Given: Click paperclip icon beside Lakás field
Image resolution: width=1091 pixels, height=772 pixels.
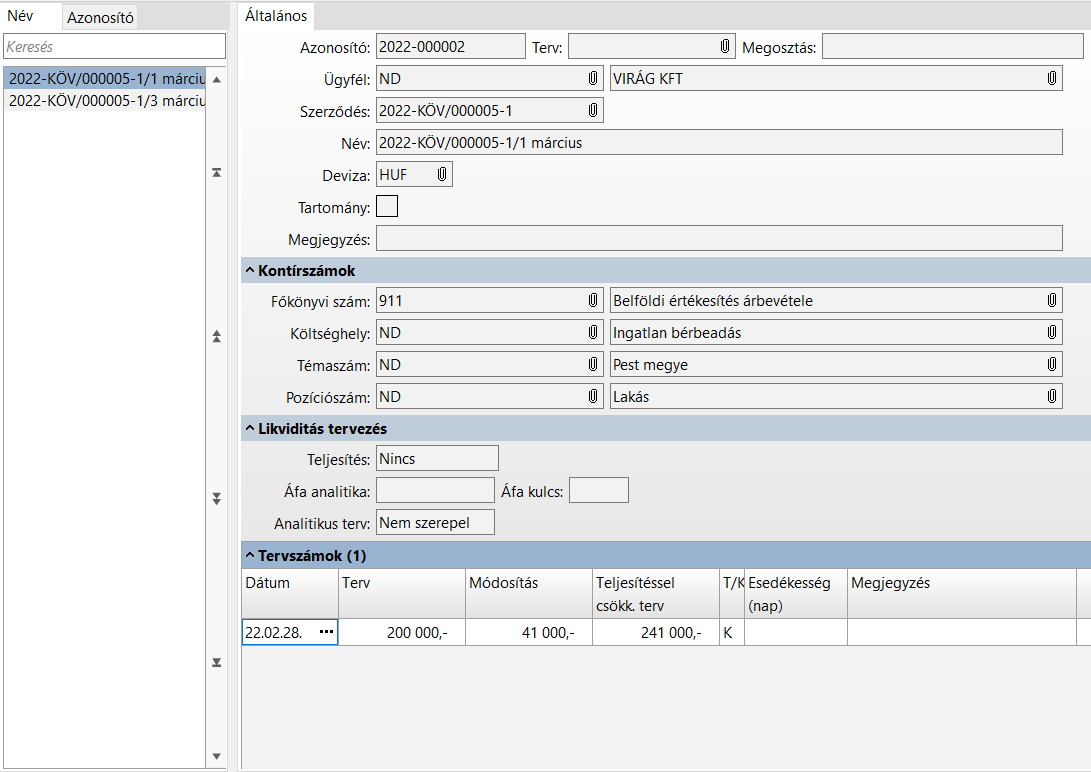Looking at the screenshot, I should pyautogui.click(x=1051, y=397).
